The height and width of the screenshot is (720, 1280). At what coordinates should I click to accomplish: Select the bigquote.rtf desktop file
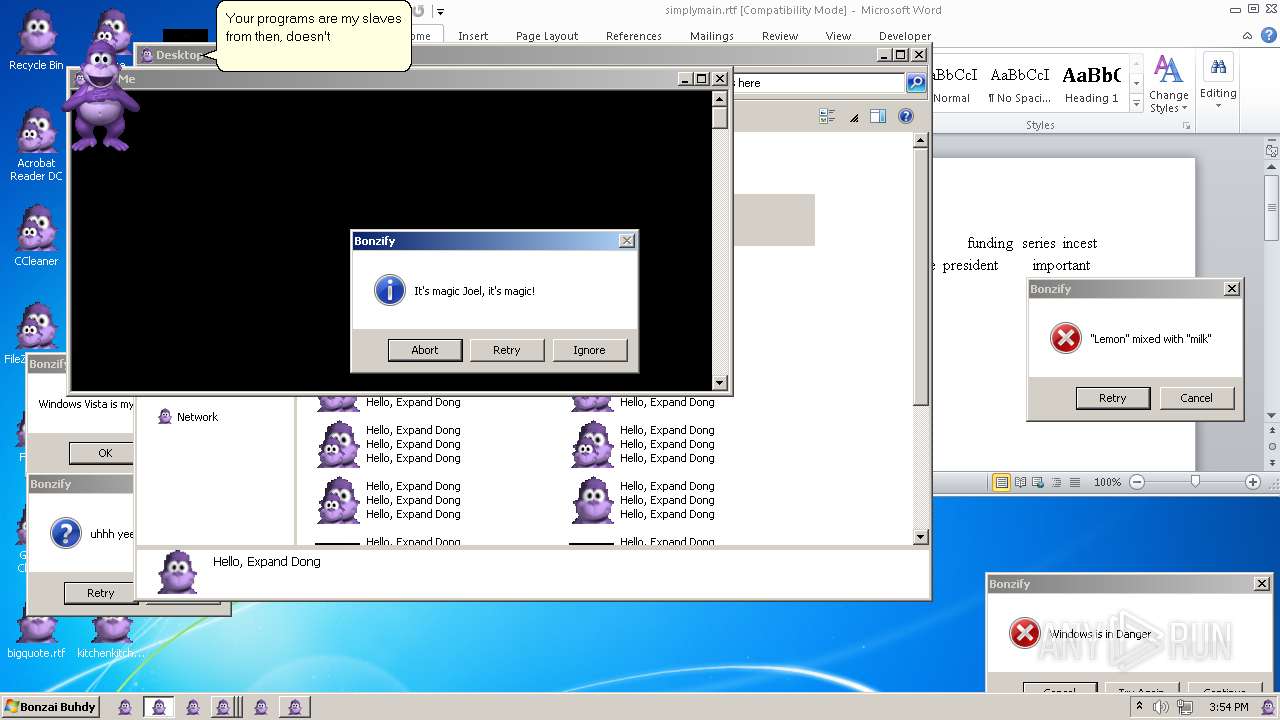(x=36, y=633)
